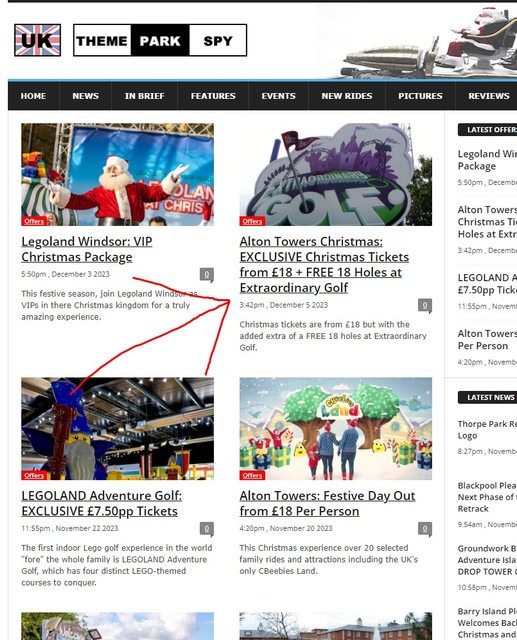The height and width of the screenshot is (640, 517).
Task: Click 'This festive season, join Legoland' excerpt
Action: coord(109,305)
